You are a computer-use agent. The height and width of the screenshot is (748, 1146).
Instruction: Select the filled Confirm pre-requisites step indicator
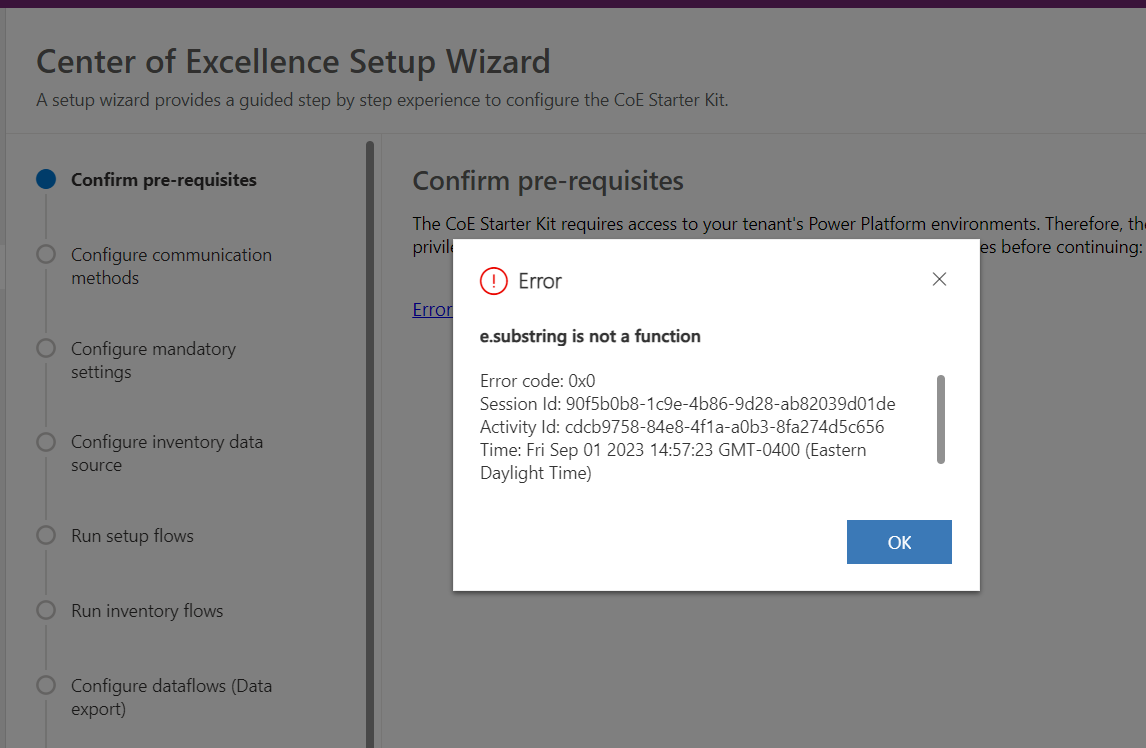[44, 179]
